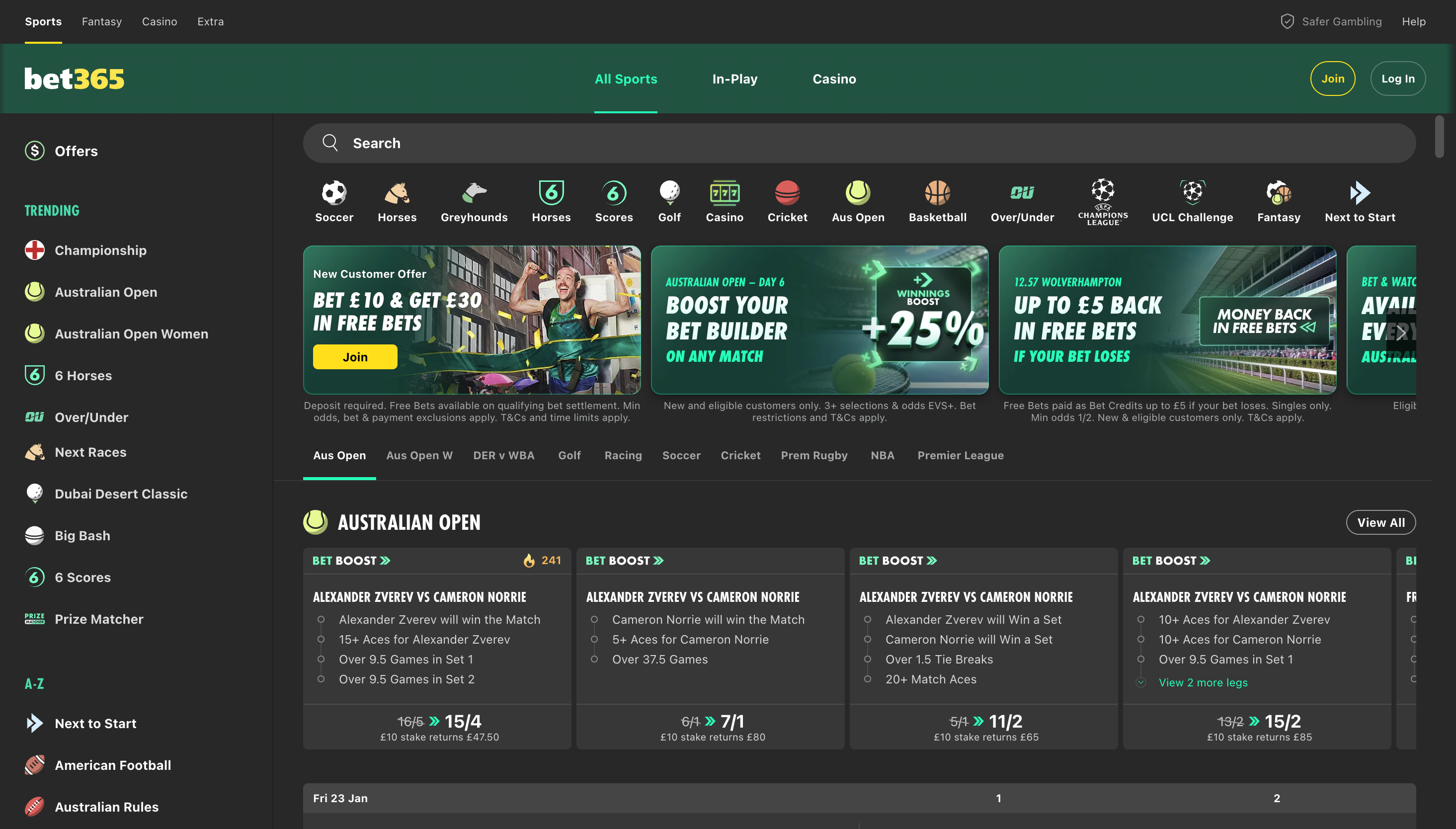
Task: Click View All for Australian Open
Action: pos(1381,522)
